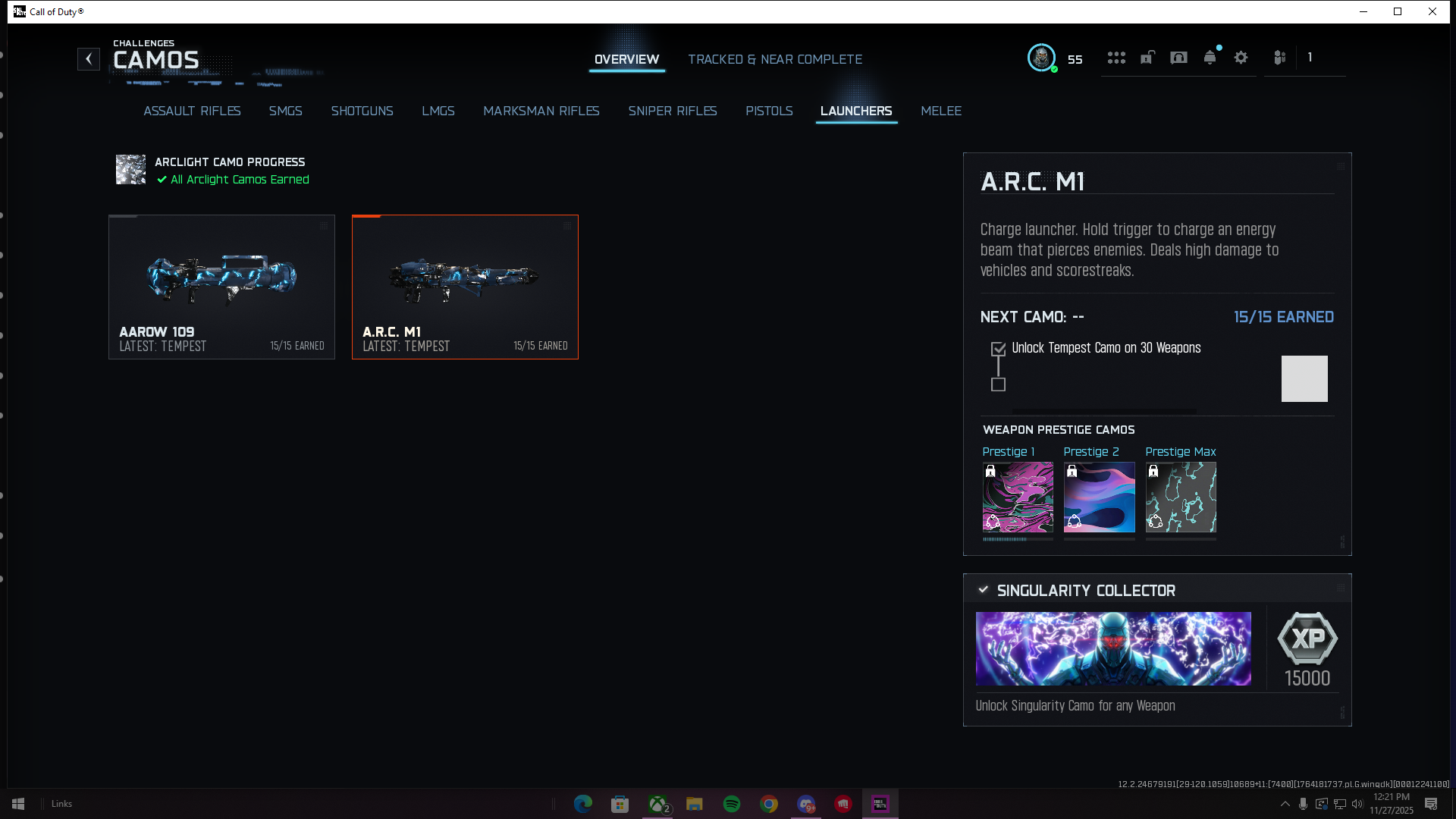Click the checked Unlock Tempest Camo checkbox

pyautogui.click(x=998, y=349)
